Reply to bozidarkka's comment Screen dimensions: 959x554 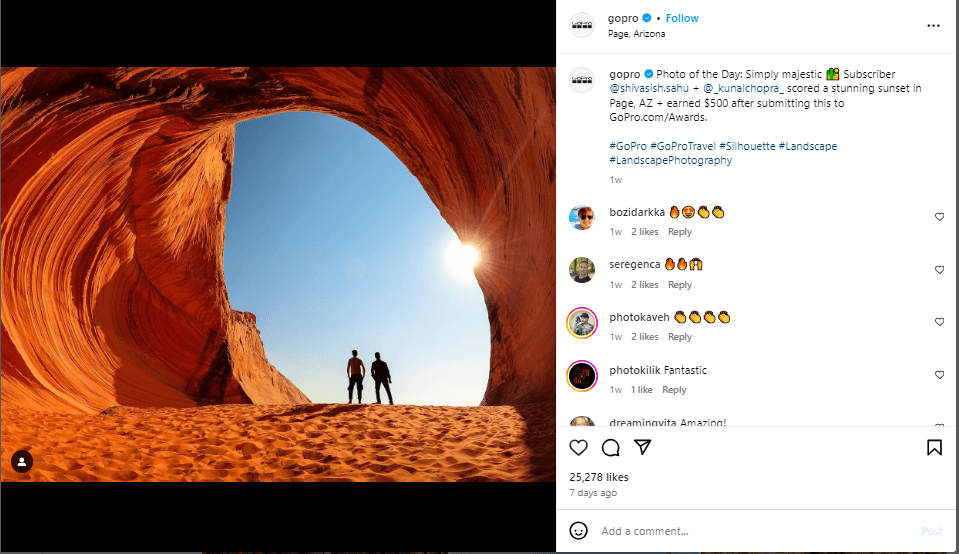(x=679, y=232)
